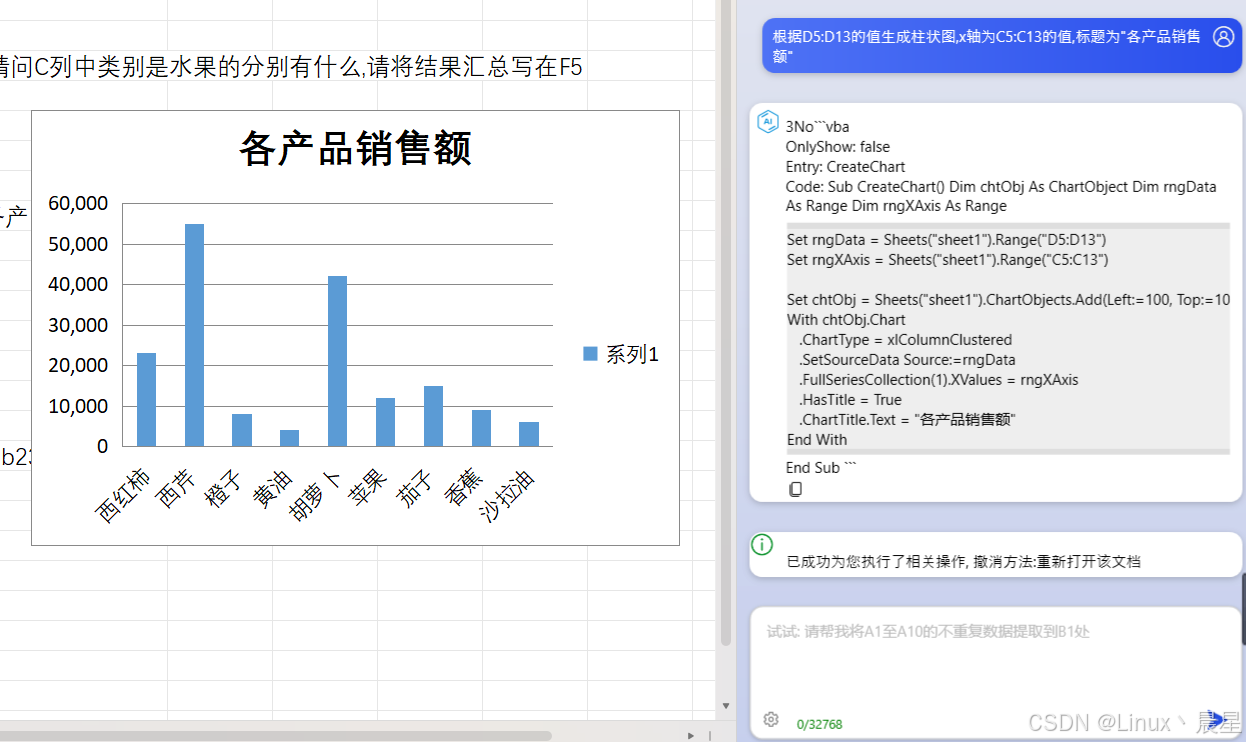Click the sheet vertical scrollbar down arrow

click(x=726, y=705)
